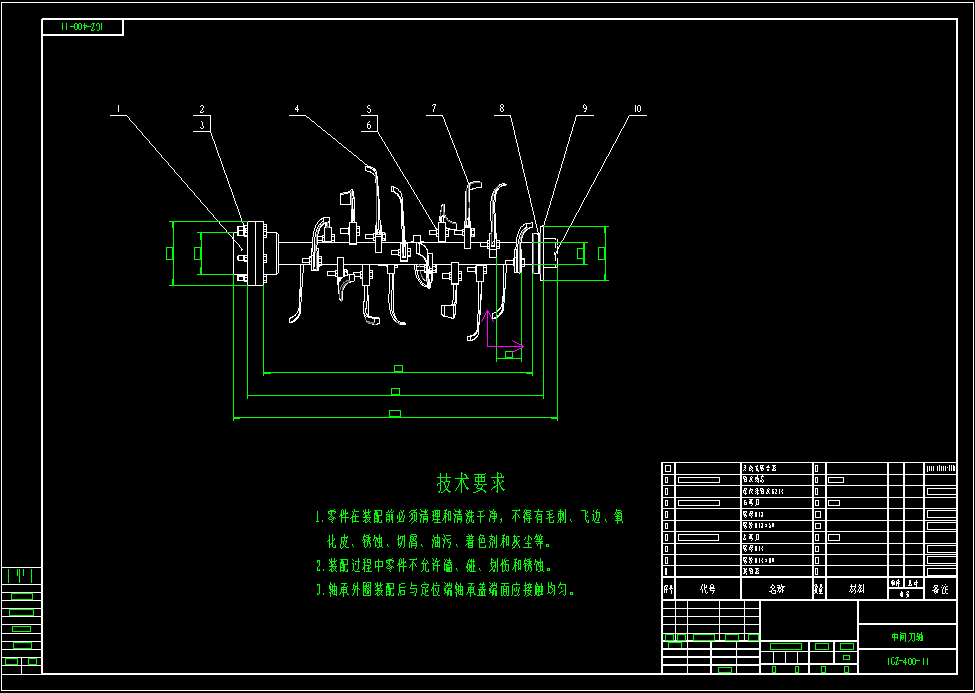Select part balloon number 6

coord(369,125)
